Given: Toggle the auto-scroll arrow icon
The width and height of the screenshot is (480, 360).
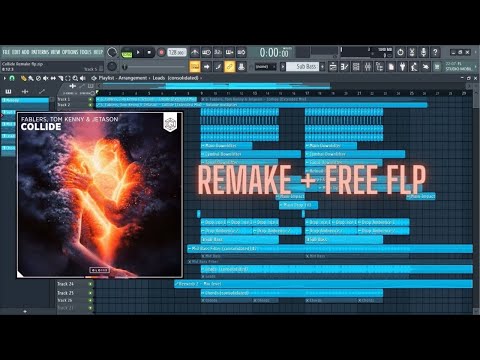Looking at the screenshot, I should pos(206,67).
